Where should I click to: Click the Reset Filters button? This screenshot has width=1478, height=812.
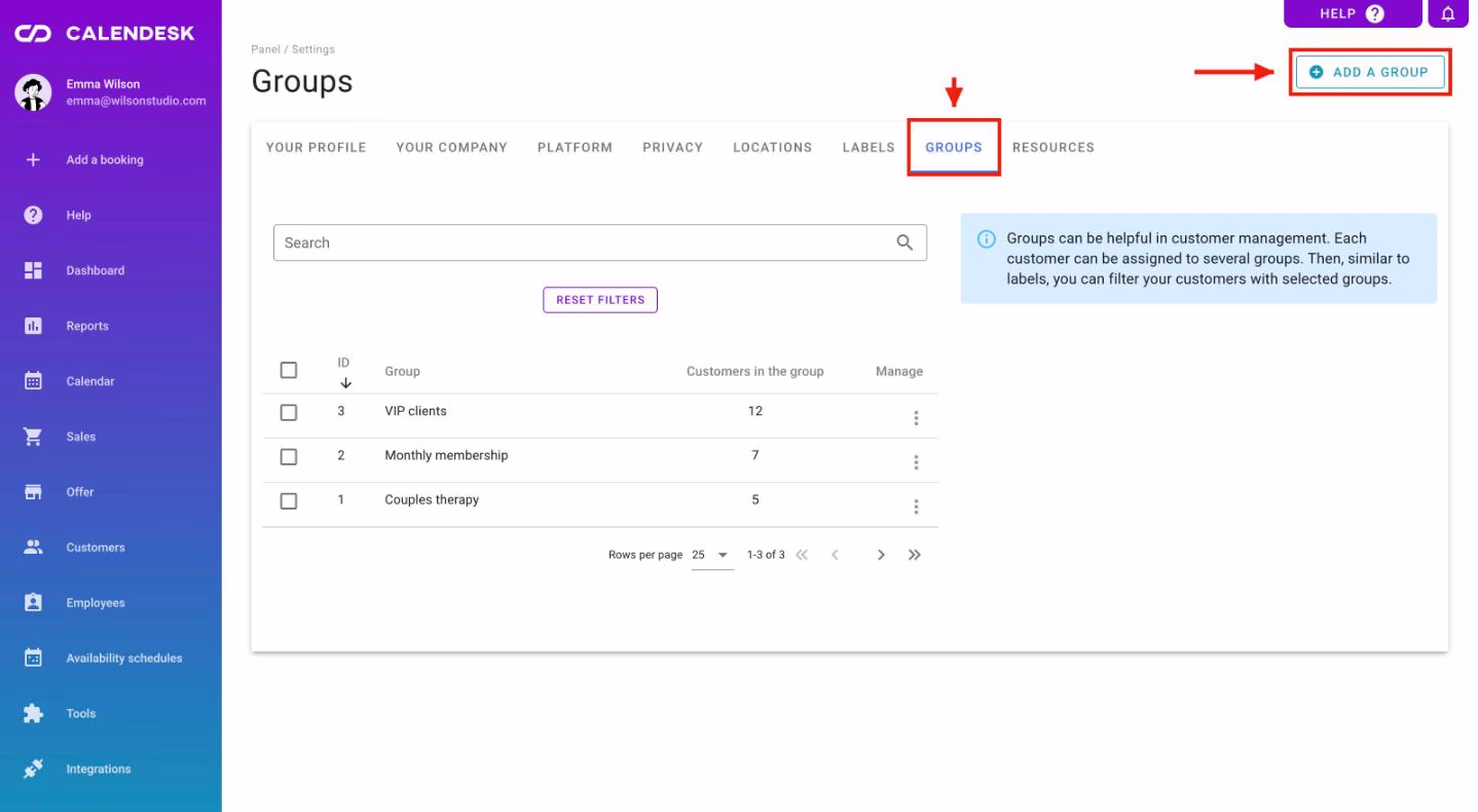[600, 300]
